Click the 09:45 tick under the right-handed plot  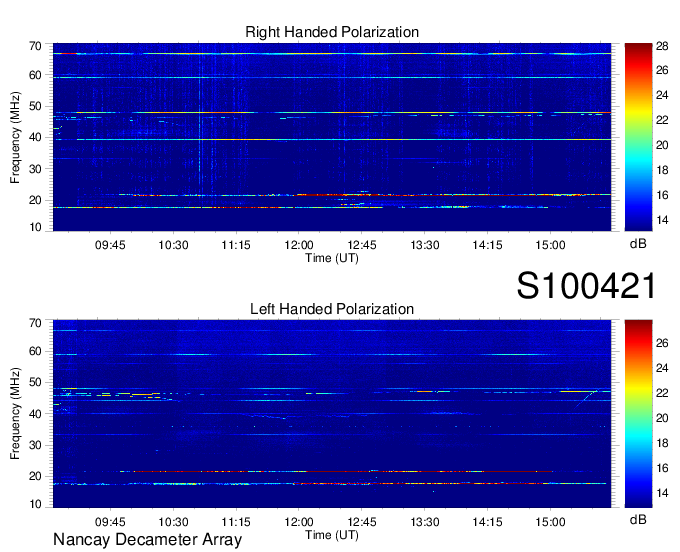point(110,245)
